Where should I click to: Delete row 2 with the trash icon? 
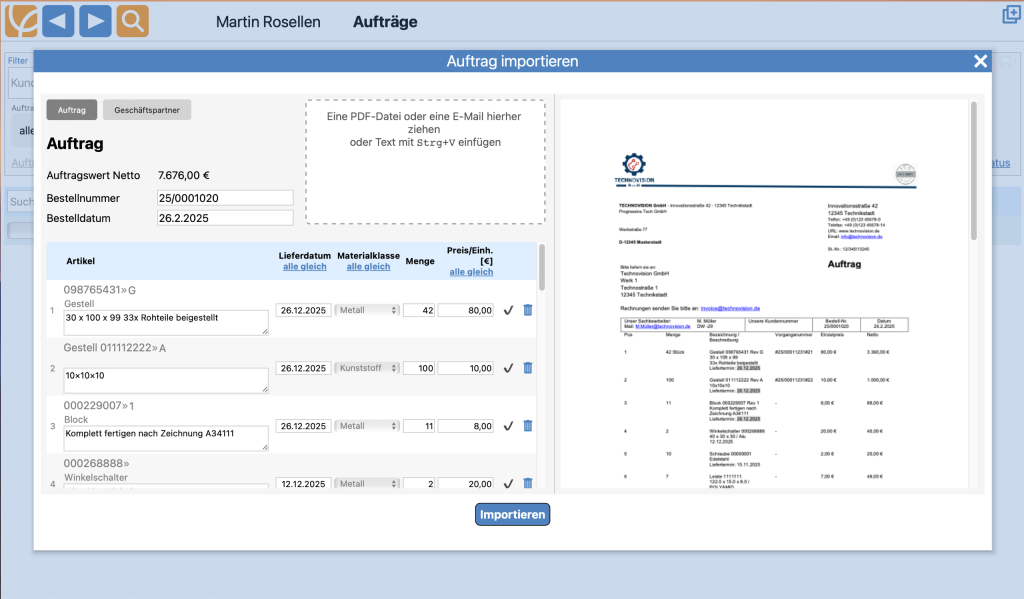tap(528, 368)
